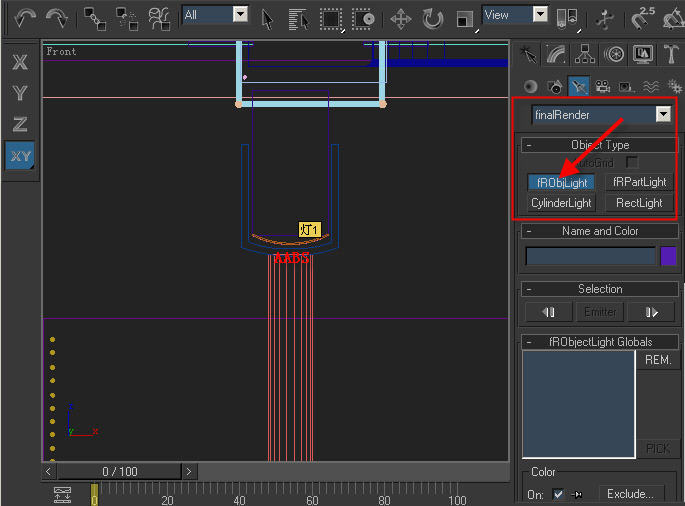Click the CylinderLight button
685x506 pixels.
pyautogui.click(x=561, y=202)
